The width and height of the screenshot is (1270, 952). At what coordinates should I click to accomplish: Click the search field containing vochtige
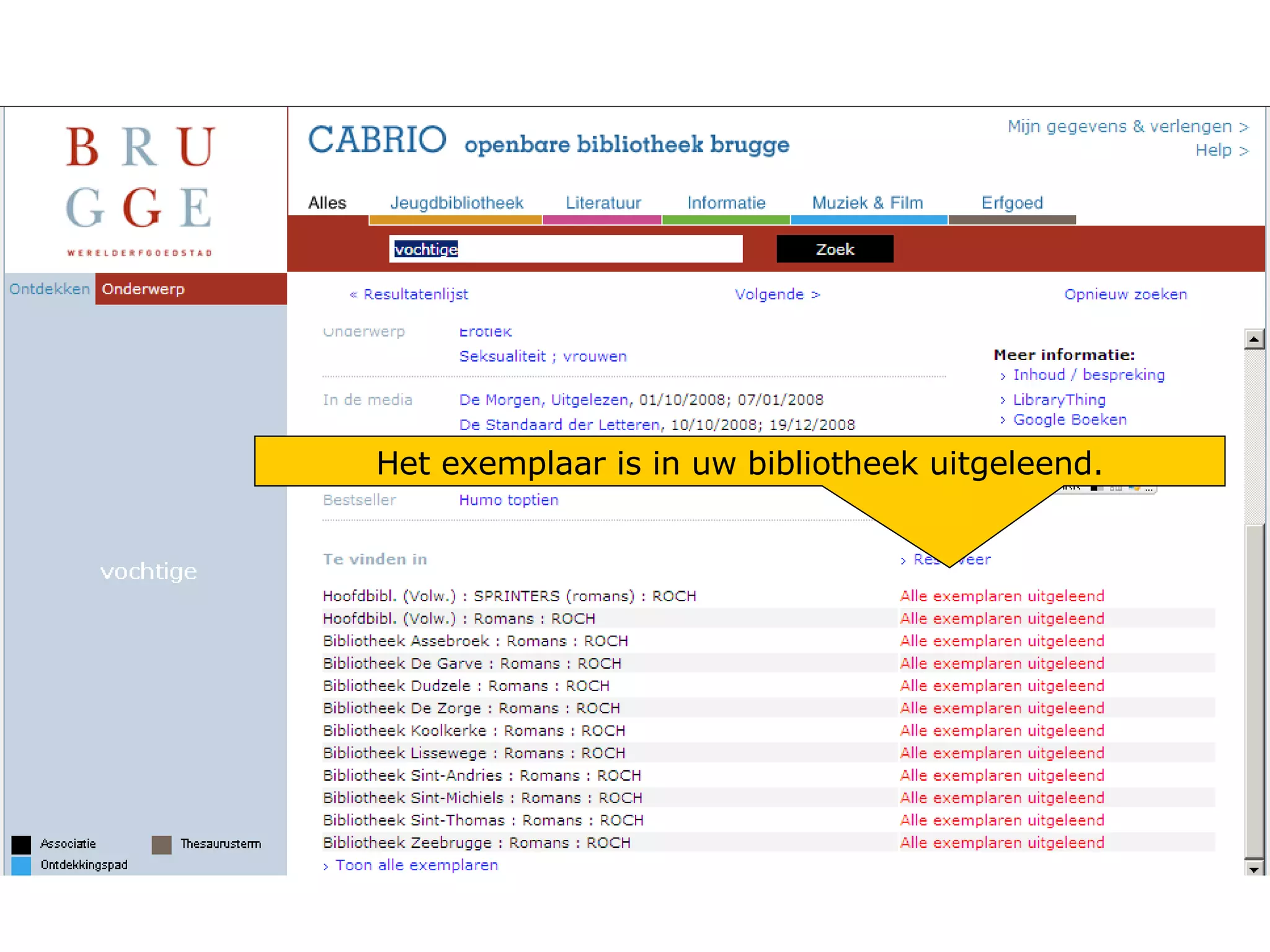(566, 249)
